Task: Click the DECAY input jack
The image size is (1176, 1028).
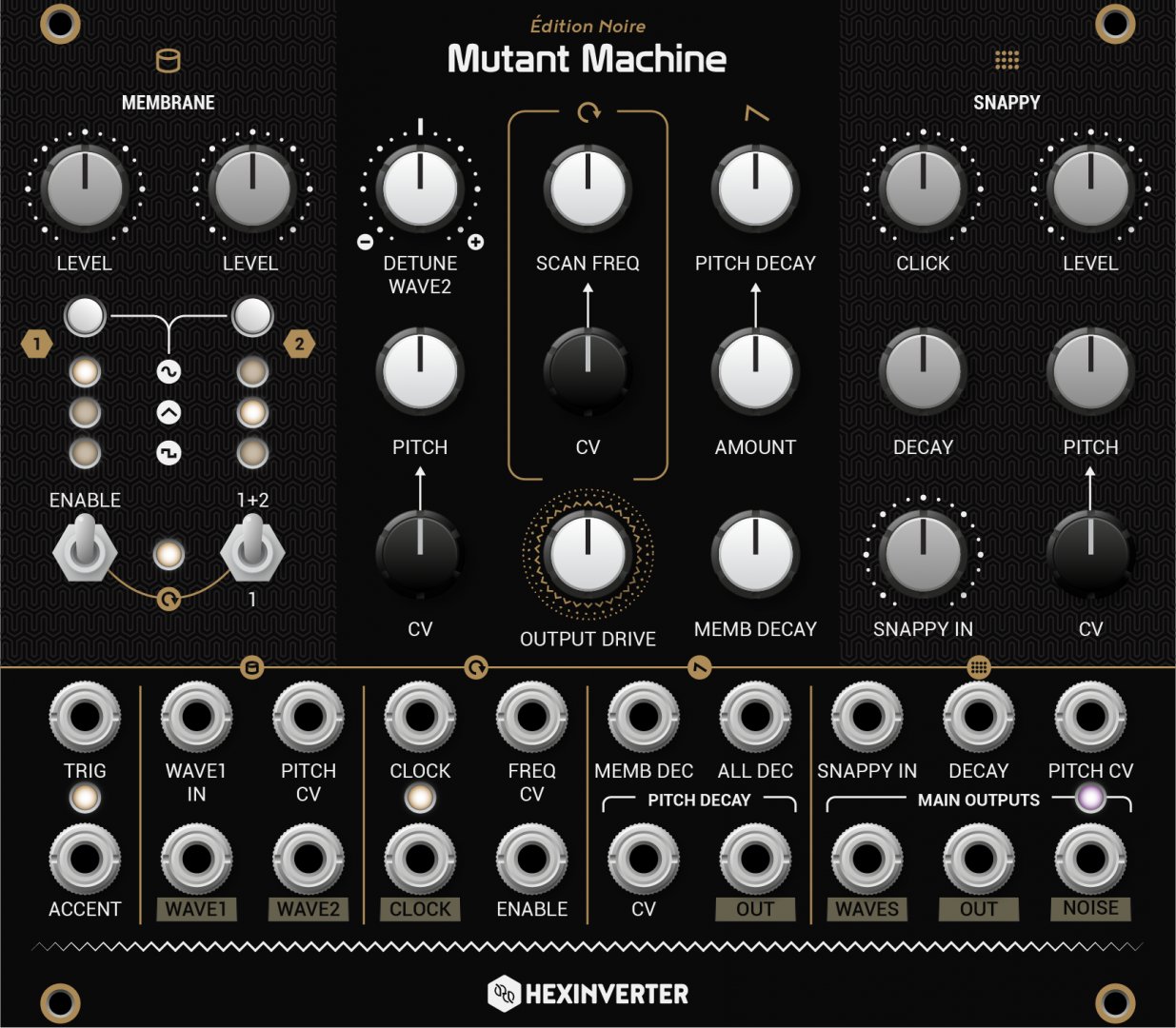Action: [979, 717]
